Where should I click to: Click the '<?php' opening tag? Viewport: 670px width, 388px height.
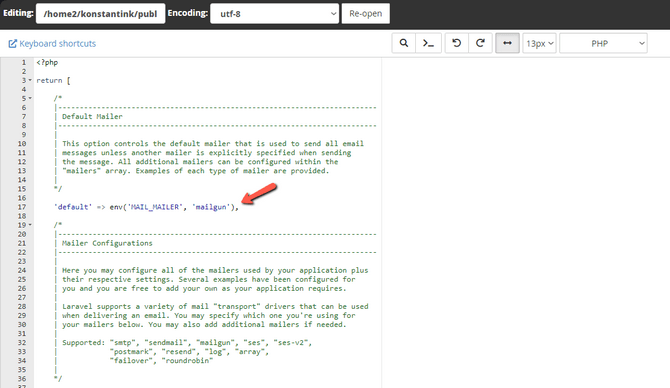47,62
